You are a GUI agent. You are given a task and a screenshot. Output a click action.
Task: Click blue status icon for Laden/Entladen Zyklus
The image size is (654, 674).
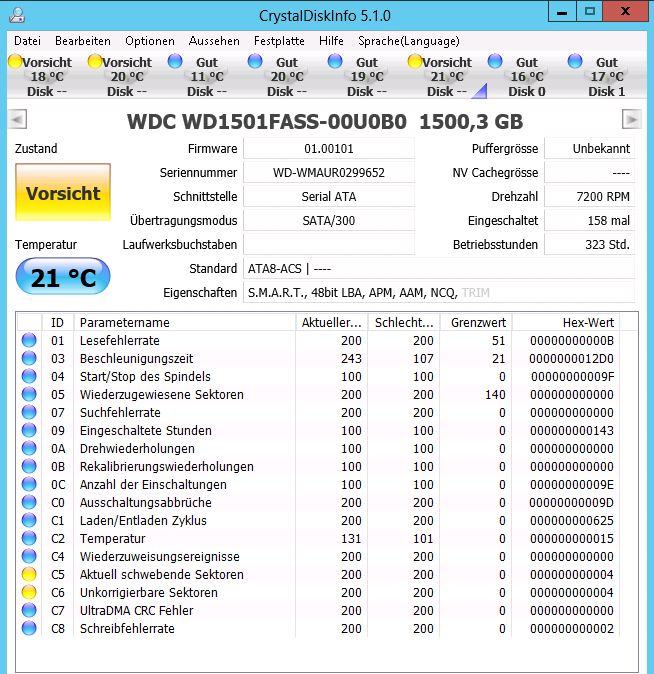(x=29, y=520)
